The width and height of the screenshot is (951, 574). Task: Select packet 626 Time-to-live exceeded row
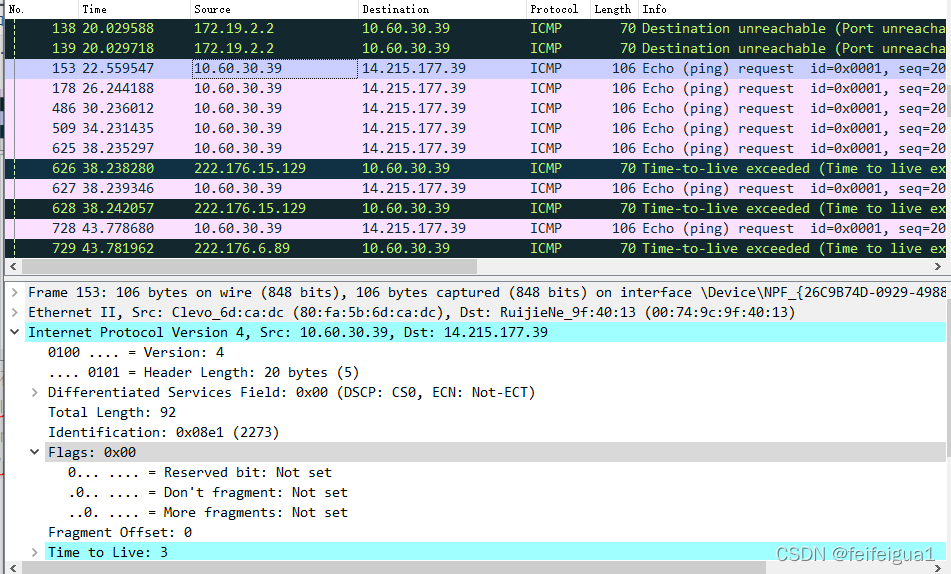(476, 169)
